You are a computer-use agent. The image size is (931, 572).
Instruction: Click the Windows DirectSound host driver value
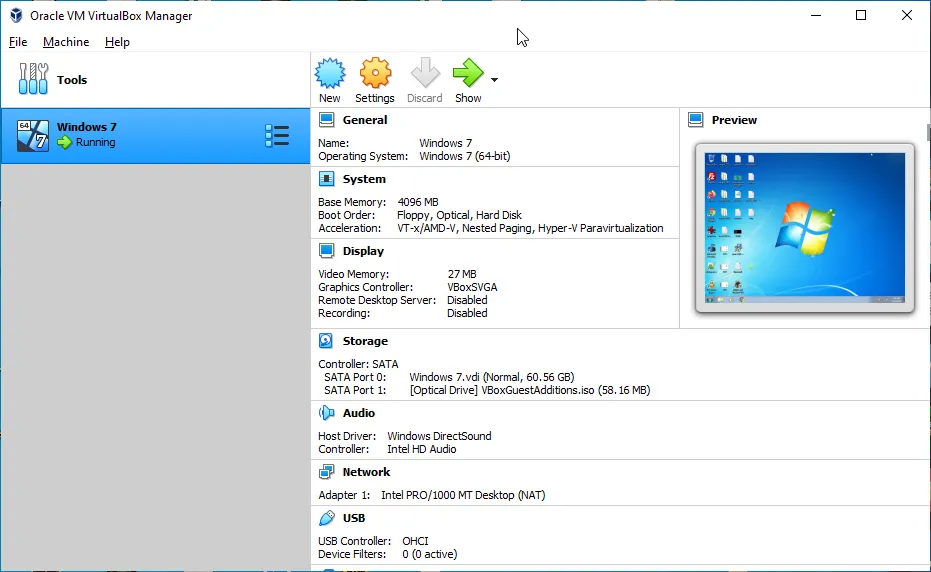(x=439, y=436)
